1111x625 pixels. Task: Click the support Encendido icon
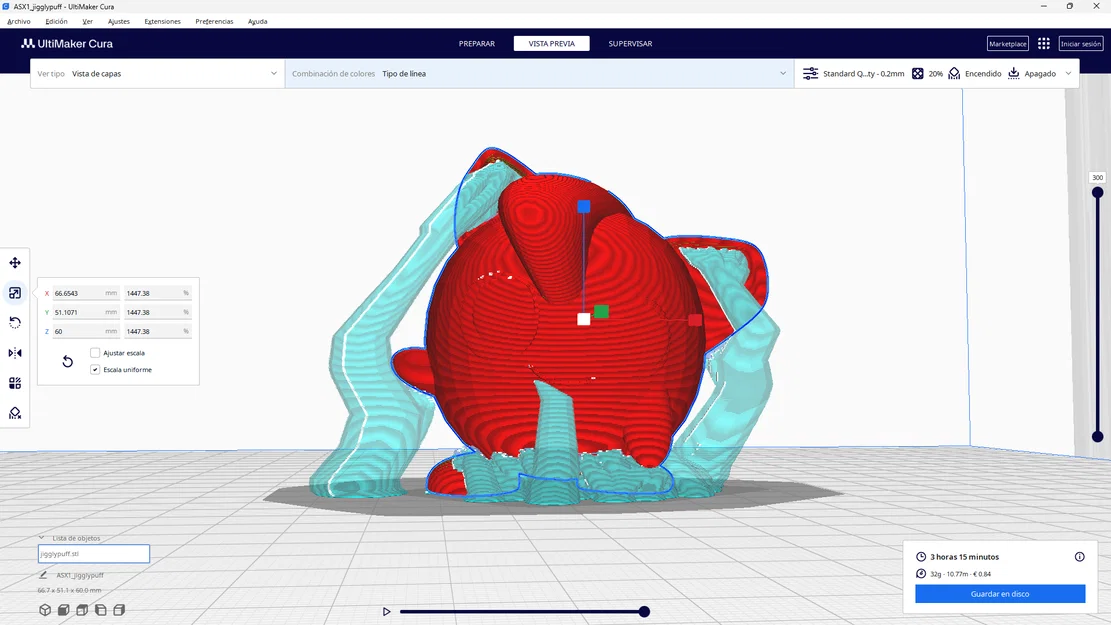[954, 74]
